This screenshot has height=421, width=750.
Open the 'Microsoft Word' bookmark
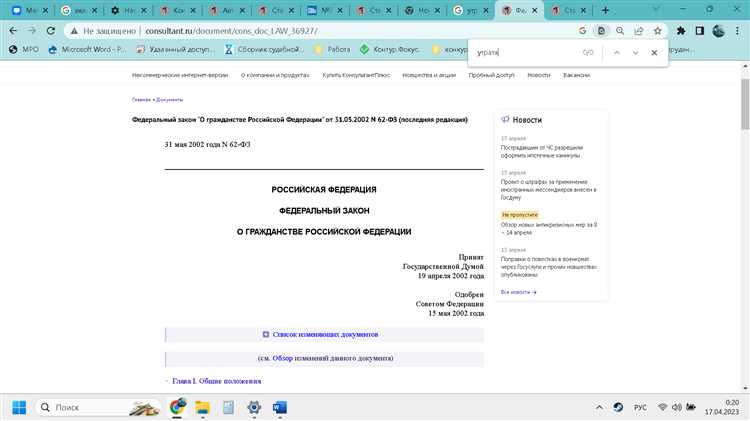click(x=88, y=49)
